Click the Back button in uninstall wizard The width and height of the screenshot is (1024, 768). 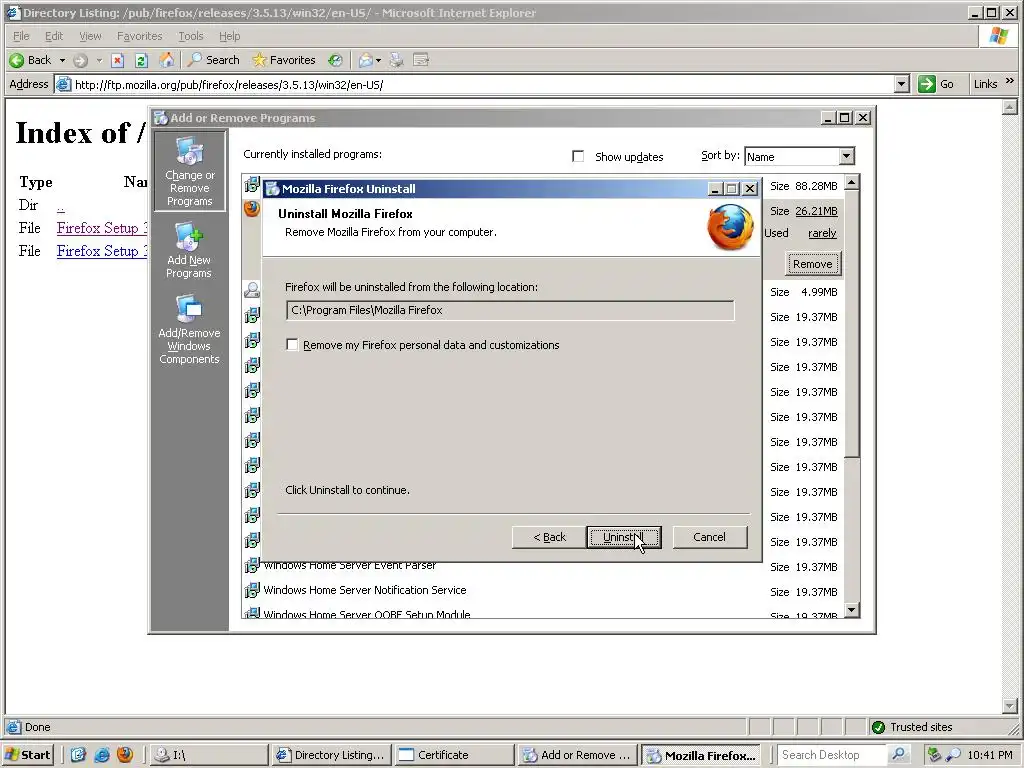(549, 537)
